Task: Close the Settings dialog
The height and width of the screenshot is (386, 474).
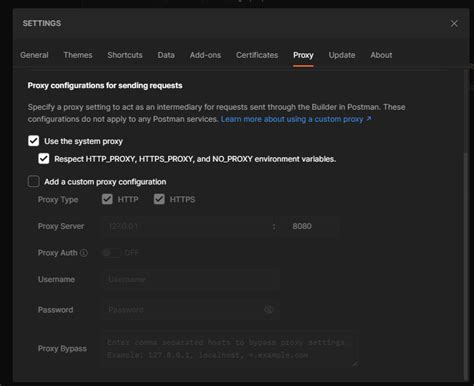Action: coord(454,24)
